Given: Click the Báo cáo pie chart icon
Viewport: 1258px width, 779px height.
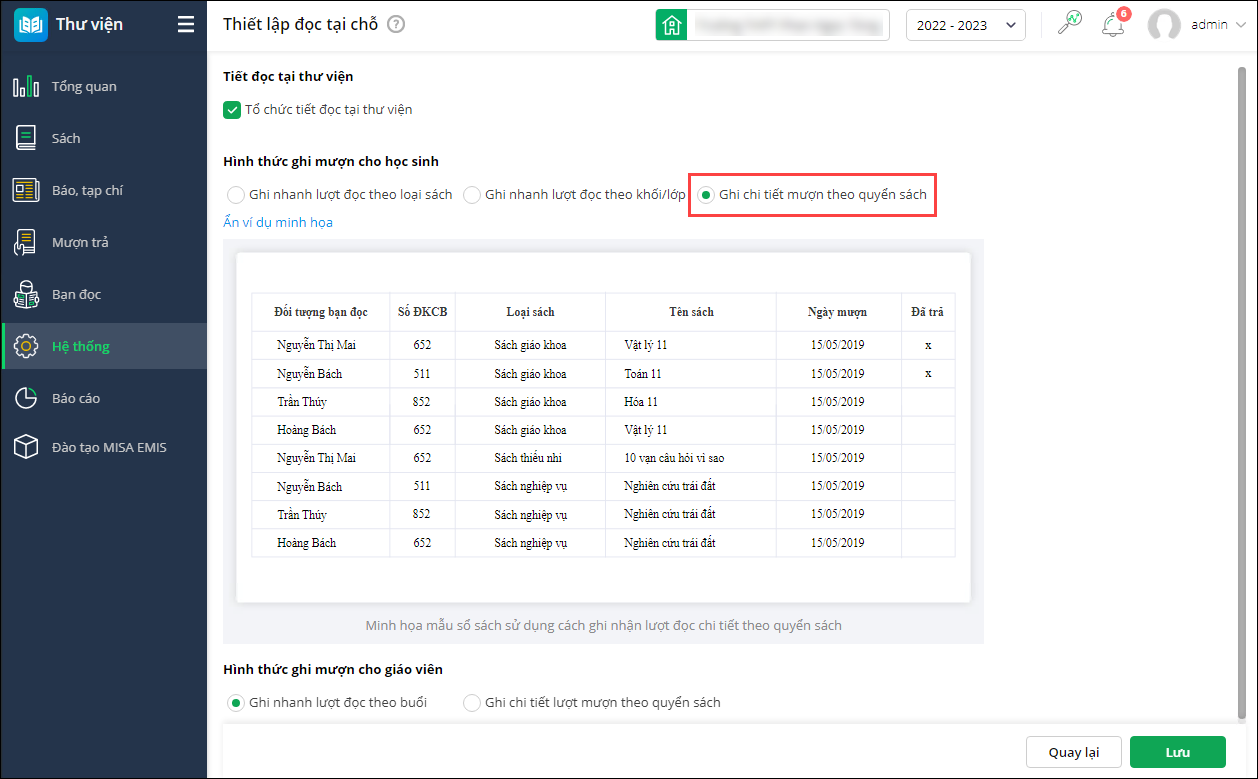Looking at the screenshot, I should (26, 398).
